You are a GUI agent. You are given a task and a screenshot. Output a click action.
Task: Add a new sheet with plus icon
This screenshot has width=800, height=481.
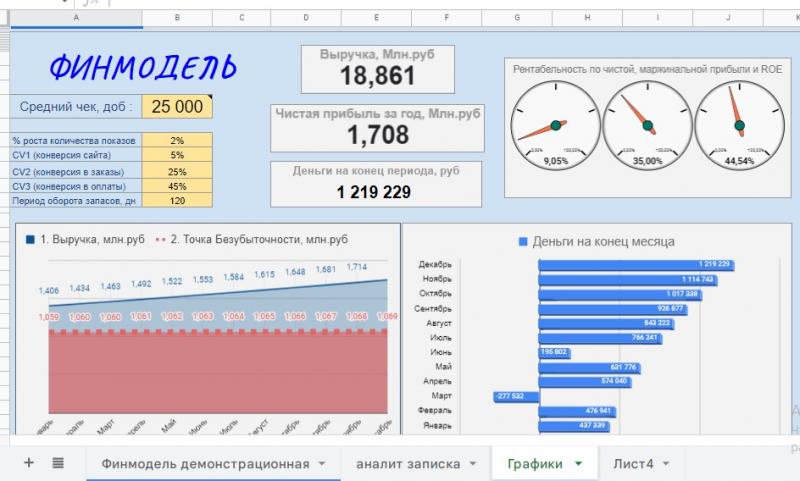29,463
